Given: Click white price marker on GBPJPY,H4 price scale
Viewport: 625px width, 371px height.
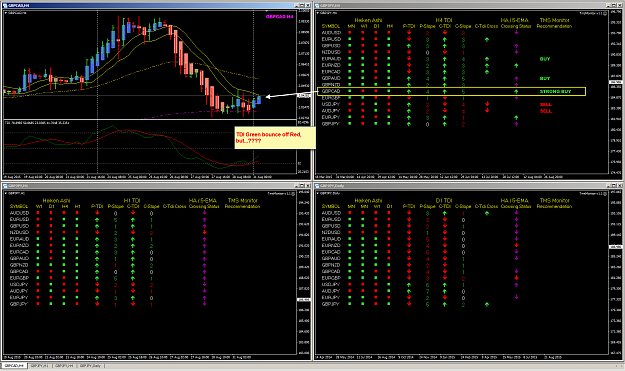Looking at the screenshot, I should [x=616, y=82].
